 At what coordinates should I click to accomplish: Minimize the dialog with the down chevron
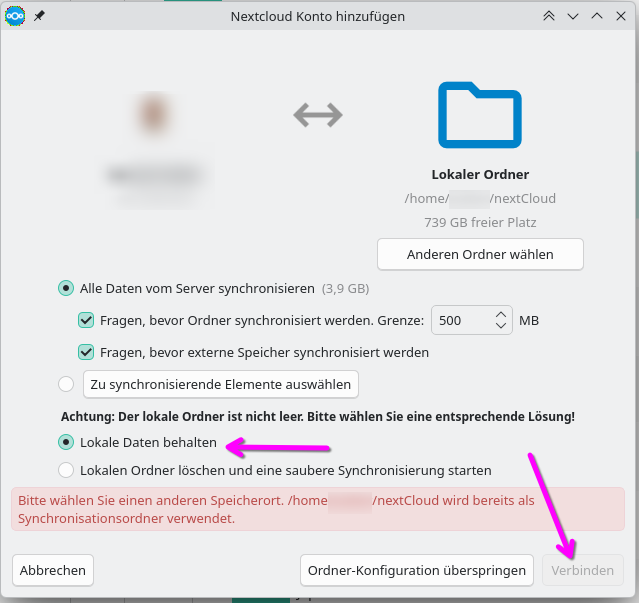coord(573,16)
